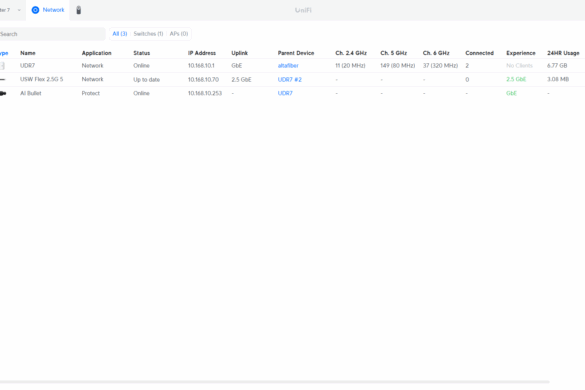Open the UDR7 #2 parent link
Image resolution: width=585 pixels, height=390 pixels.
pos(290,79)
